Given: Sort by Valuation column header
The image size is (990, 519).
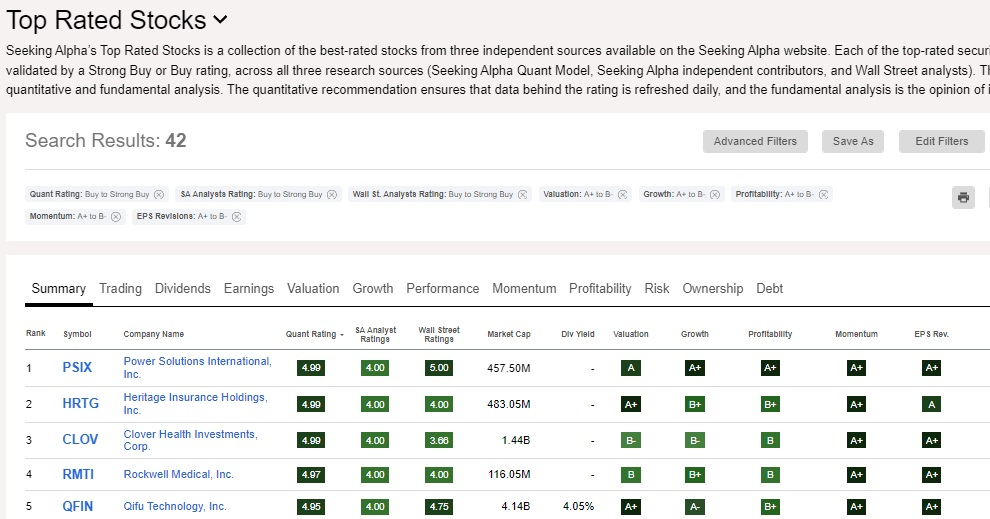Looking at the screenshot, I should (x=631, y=334).
